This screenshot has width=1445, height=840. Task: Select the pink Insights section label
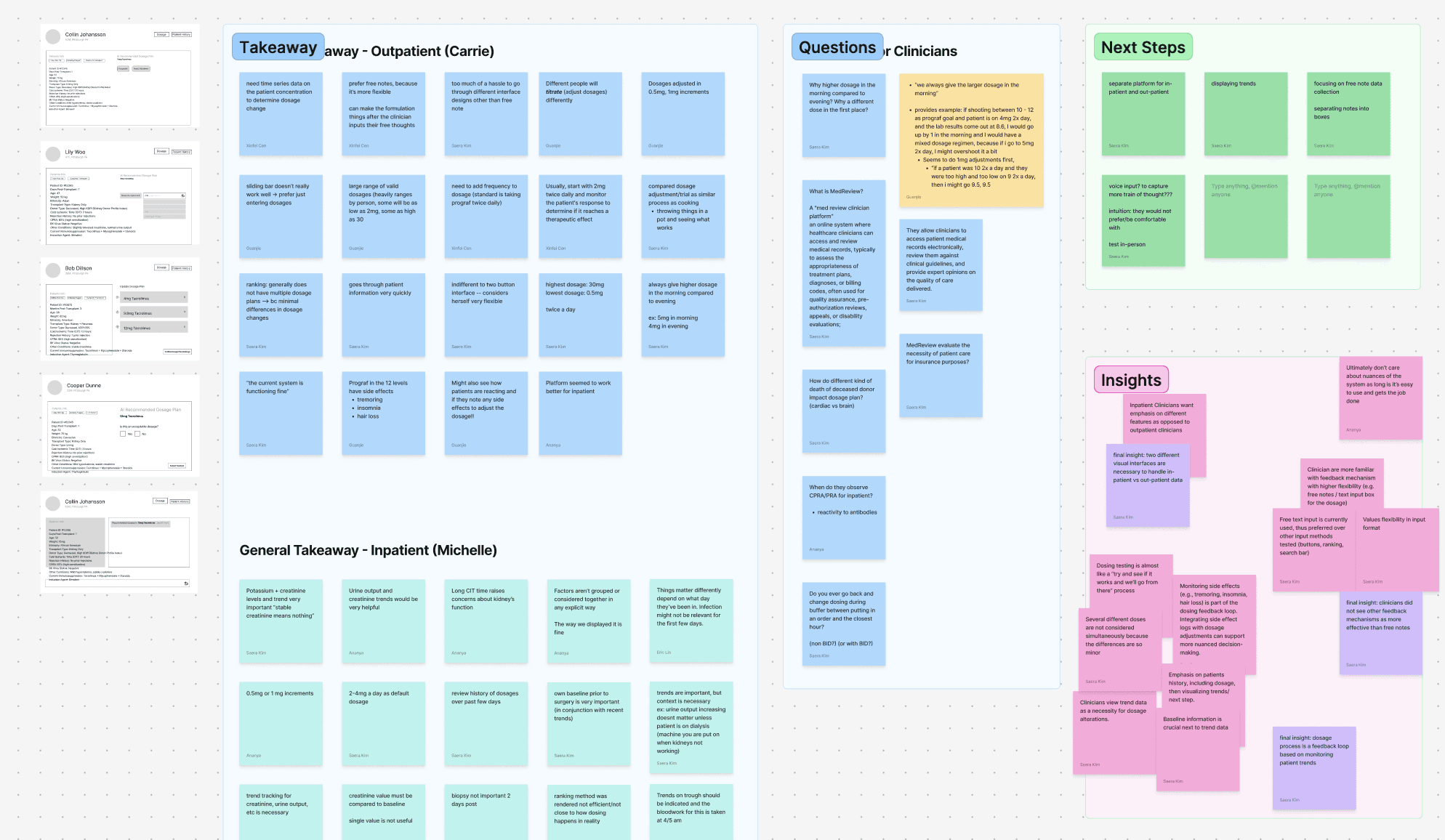1130,380
